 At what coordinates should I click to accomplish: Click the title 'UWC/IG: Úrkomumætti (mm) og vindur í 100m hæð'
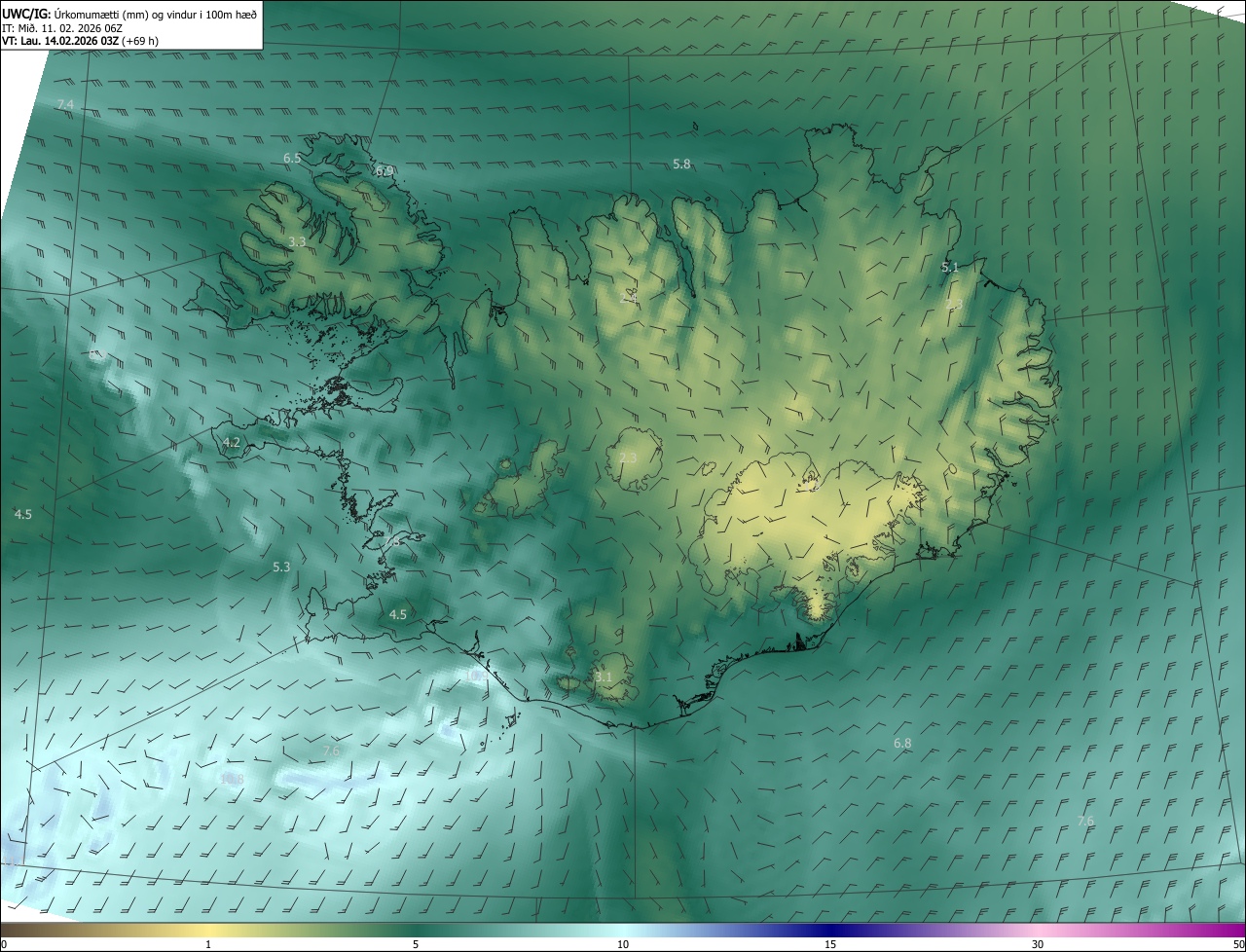tap(129, 13)
